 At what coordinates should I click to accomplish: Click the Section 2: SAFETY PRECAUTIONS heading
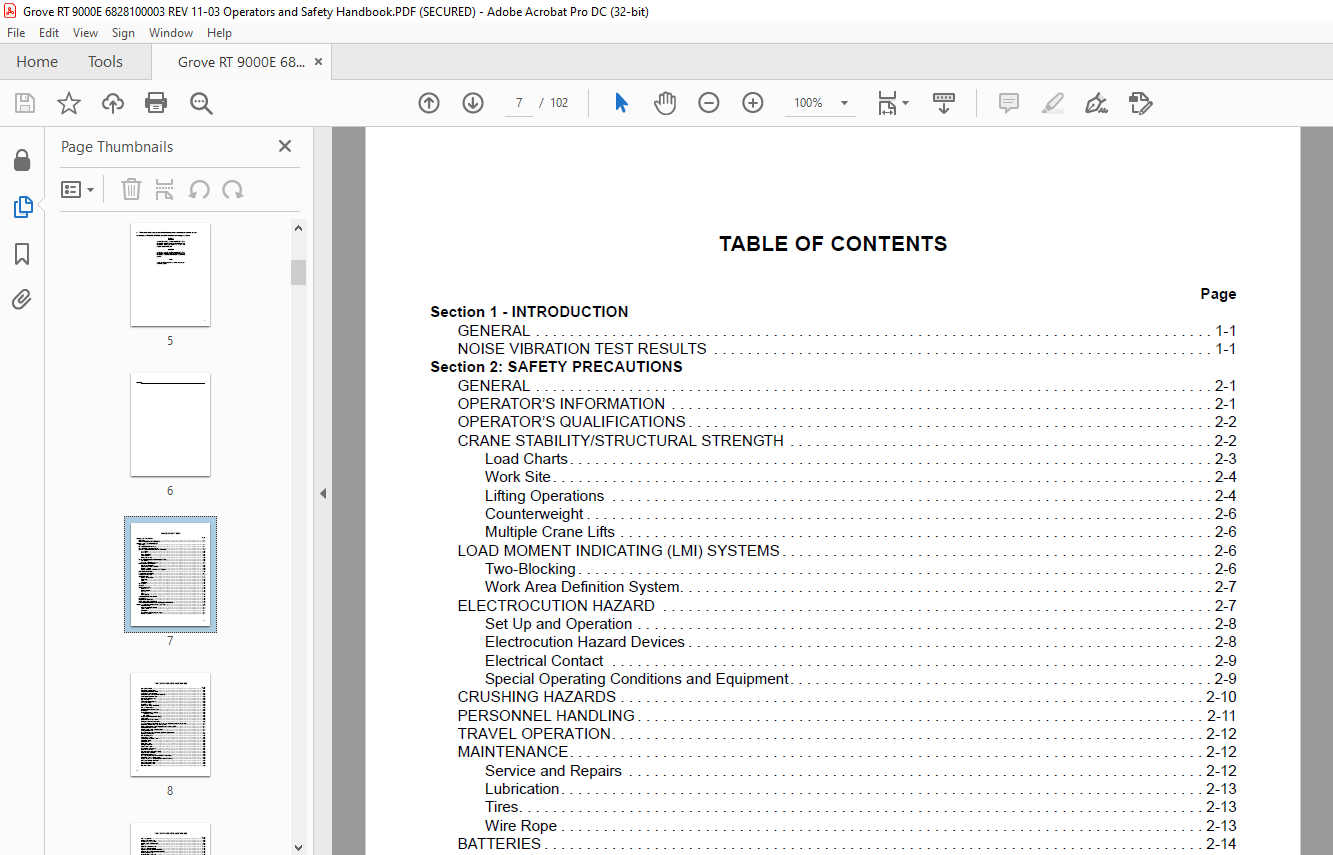click(x=556, y=367)
